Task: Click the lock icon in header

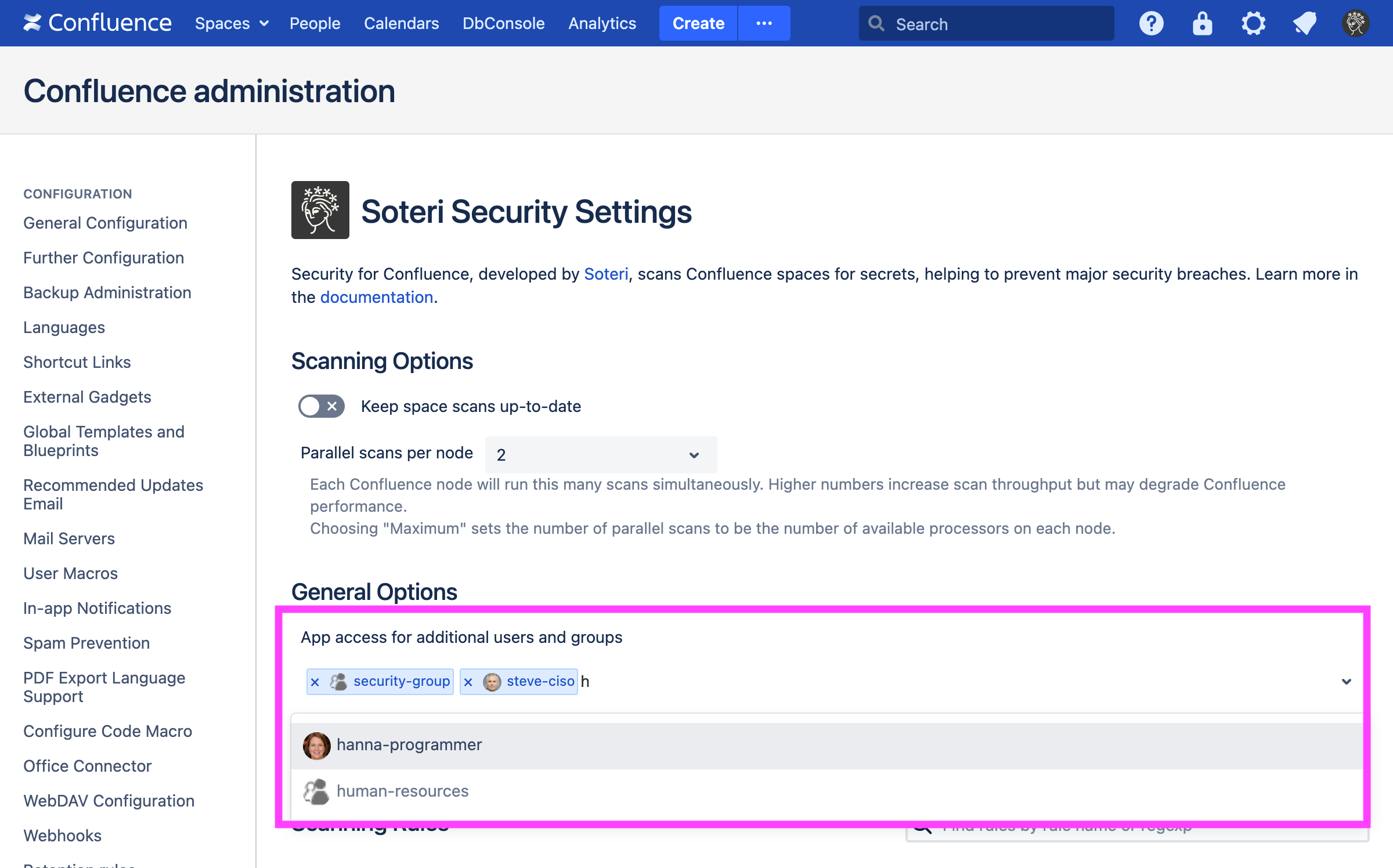Action: pyautogui.click(x=1202, y=23)
